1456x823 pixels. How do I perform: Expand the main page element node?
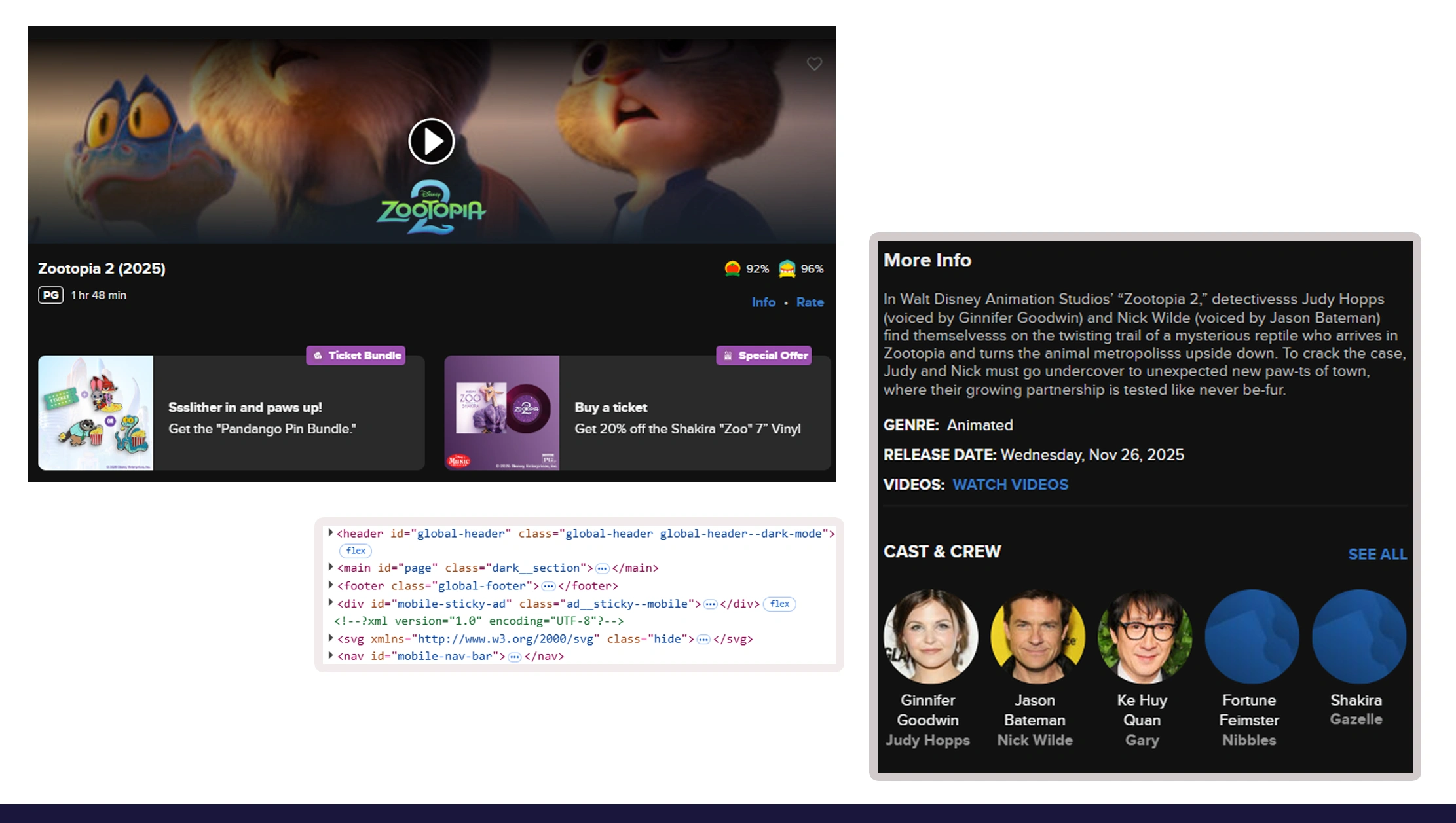coord(331,567)
